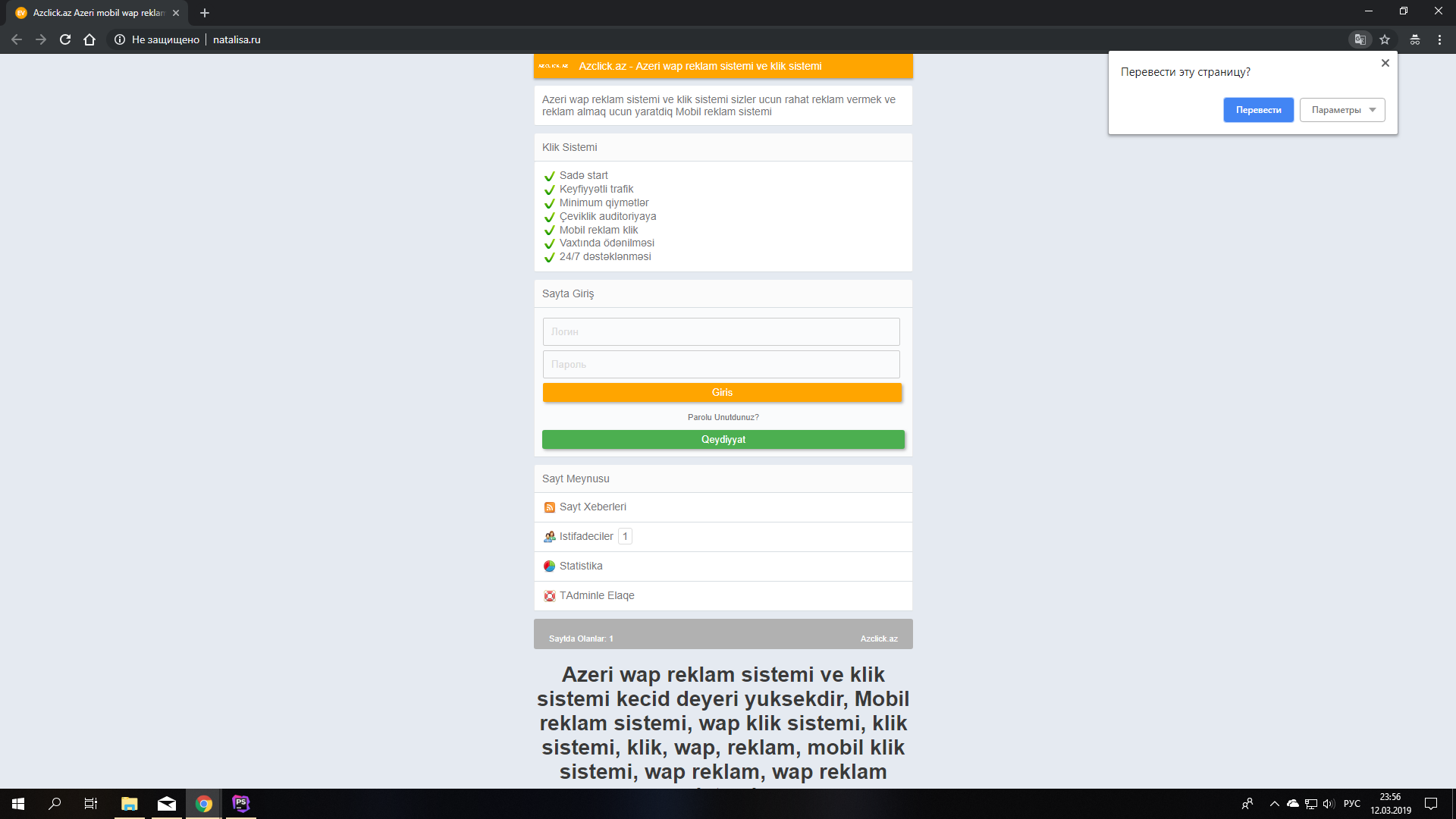Open Mail app in taskbar
Viewport: 1456px width, 819px height.
[167, 803]
